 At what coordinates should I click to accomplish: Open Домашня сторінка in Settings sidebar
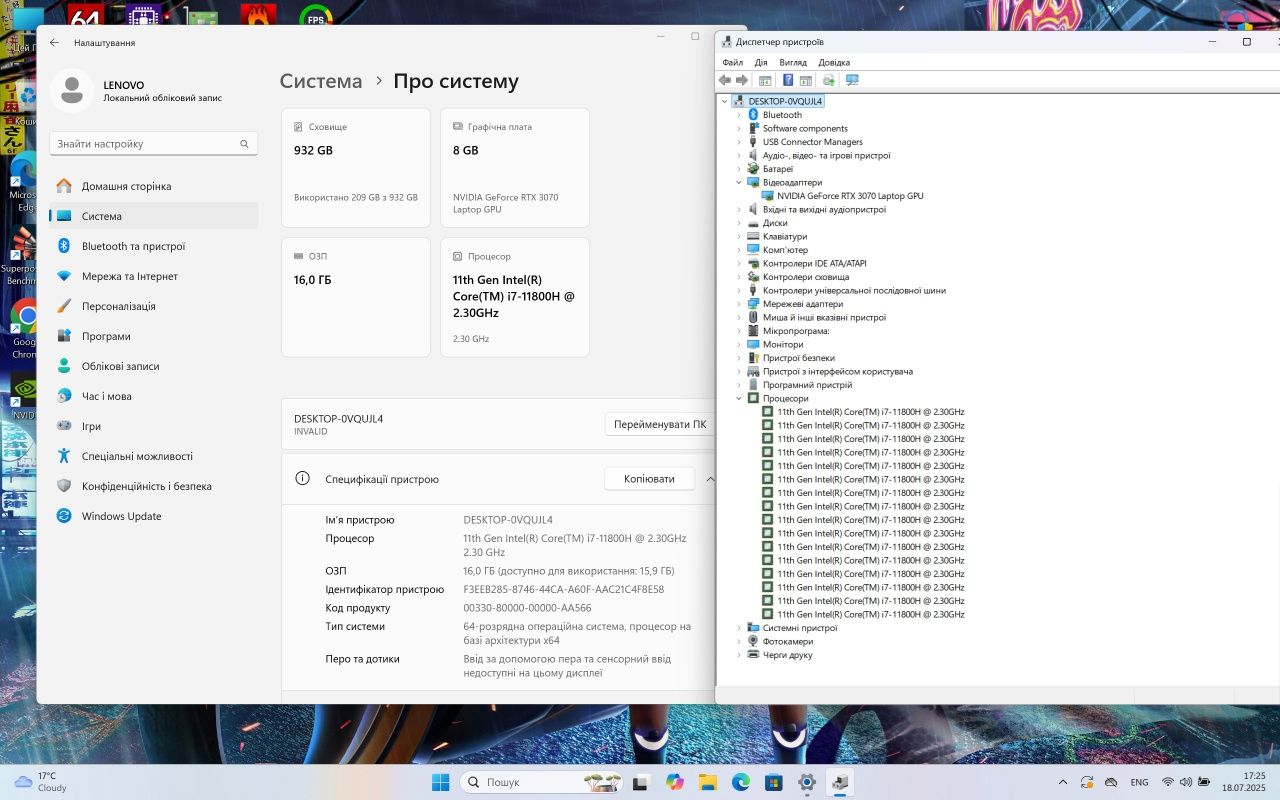154,186
